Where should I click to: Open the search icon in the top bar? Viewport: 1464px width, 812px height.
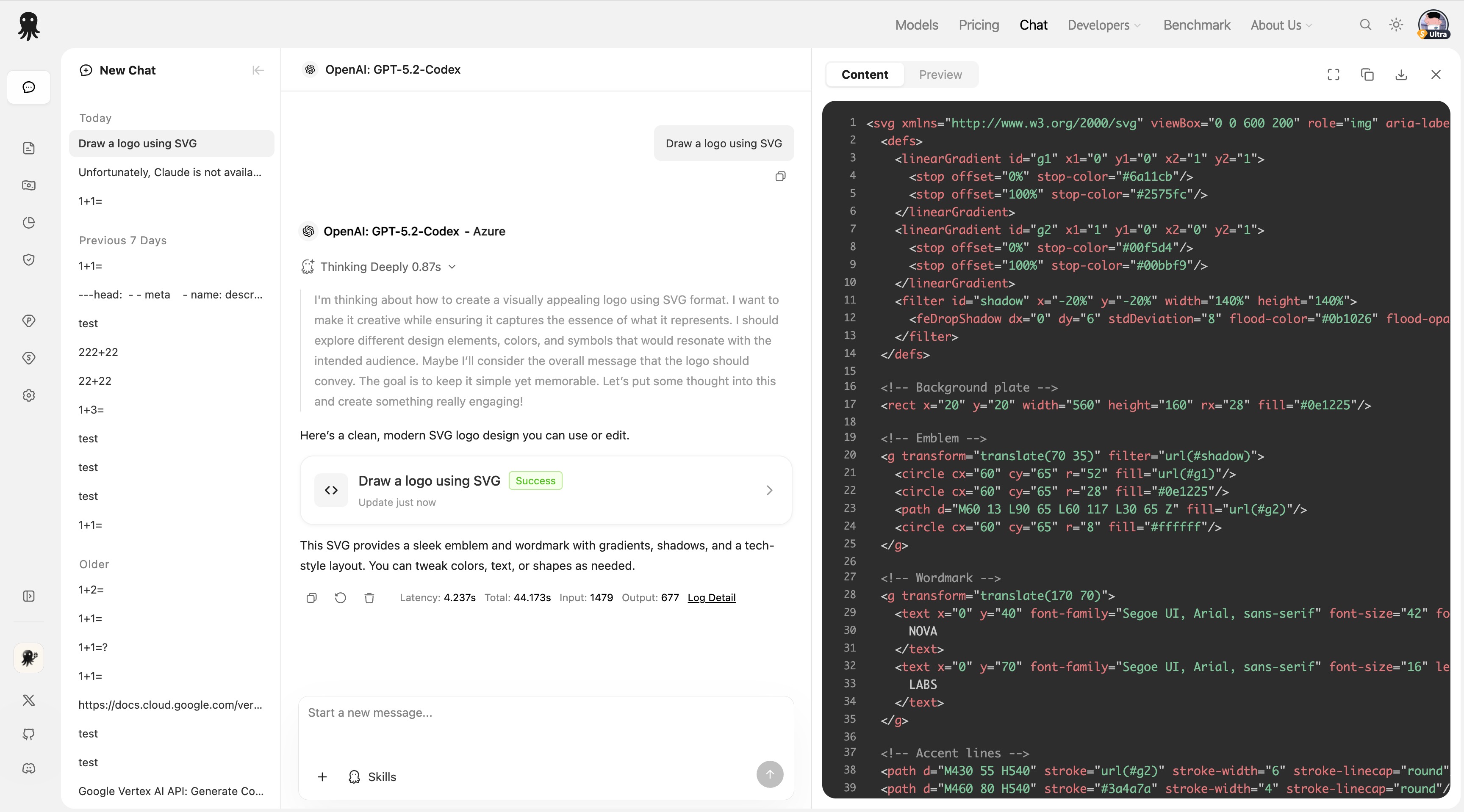click(x=1365, y=25)
